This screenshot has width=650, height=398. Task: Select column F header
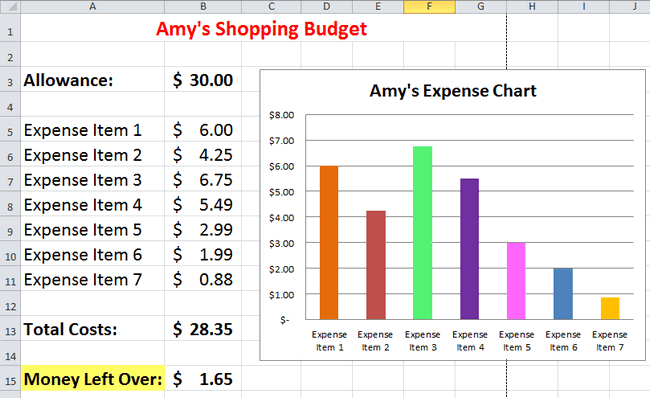(x=429, y=6)
